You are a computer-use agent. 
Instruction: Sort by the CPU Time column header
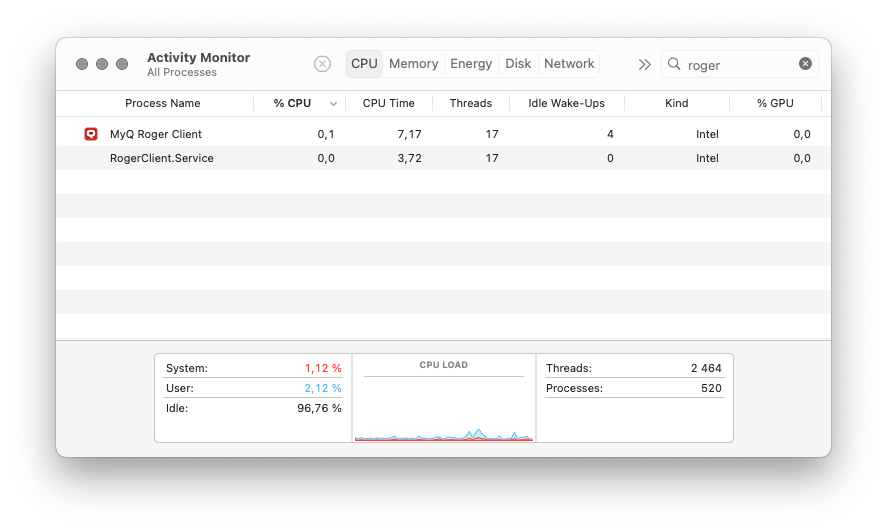coord(388,104)
